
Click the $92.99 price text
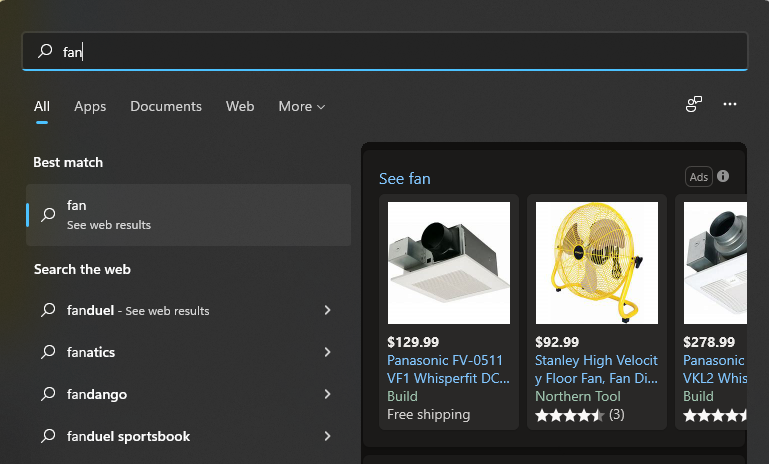(557, 342)
